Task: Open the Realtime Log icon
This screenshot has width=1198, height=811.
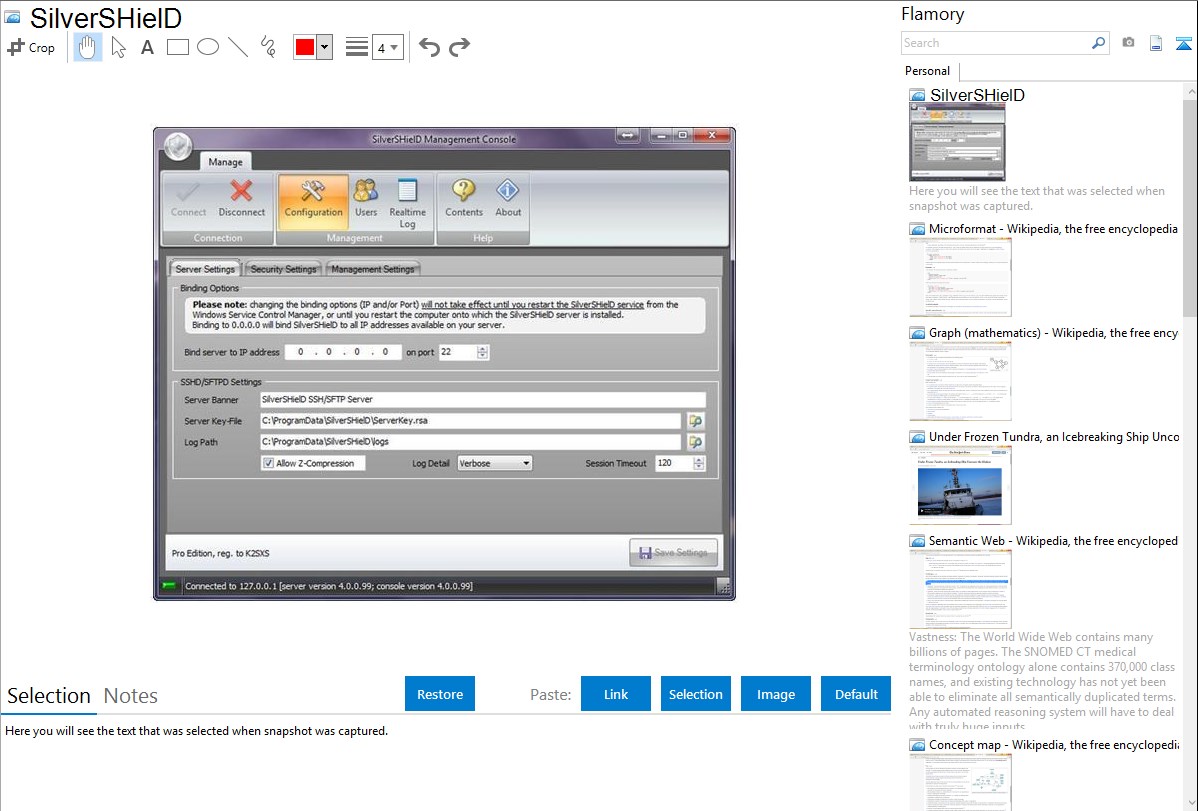Action: coord(407,203)
